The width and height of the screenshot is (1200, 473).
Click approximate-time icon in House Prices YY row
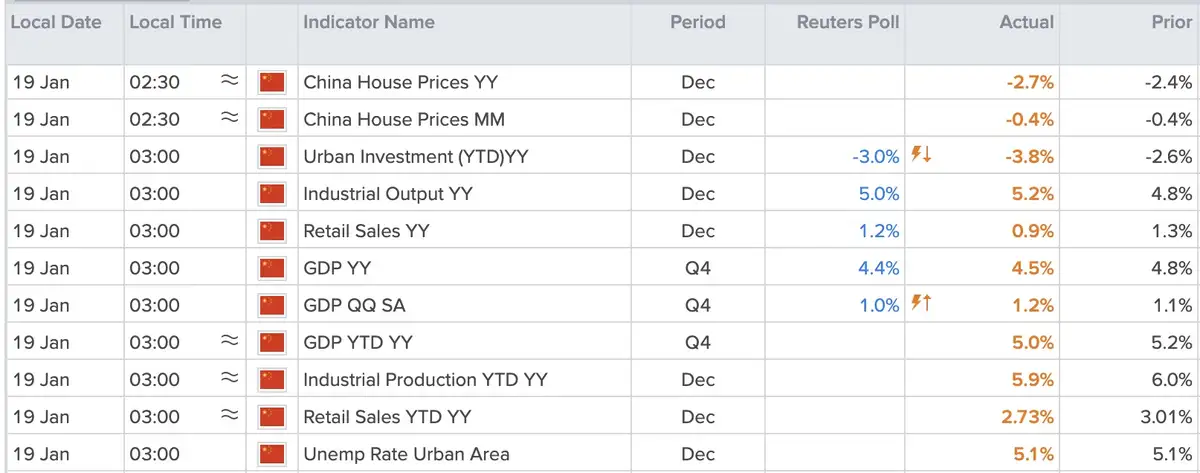tap(229, 81)
